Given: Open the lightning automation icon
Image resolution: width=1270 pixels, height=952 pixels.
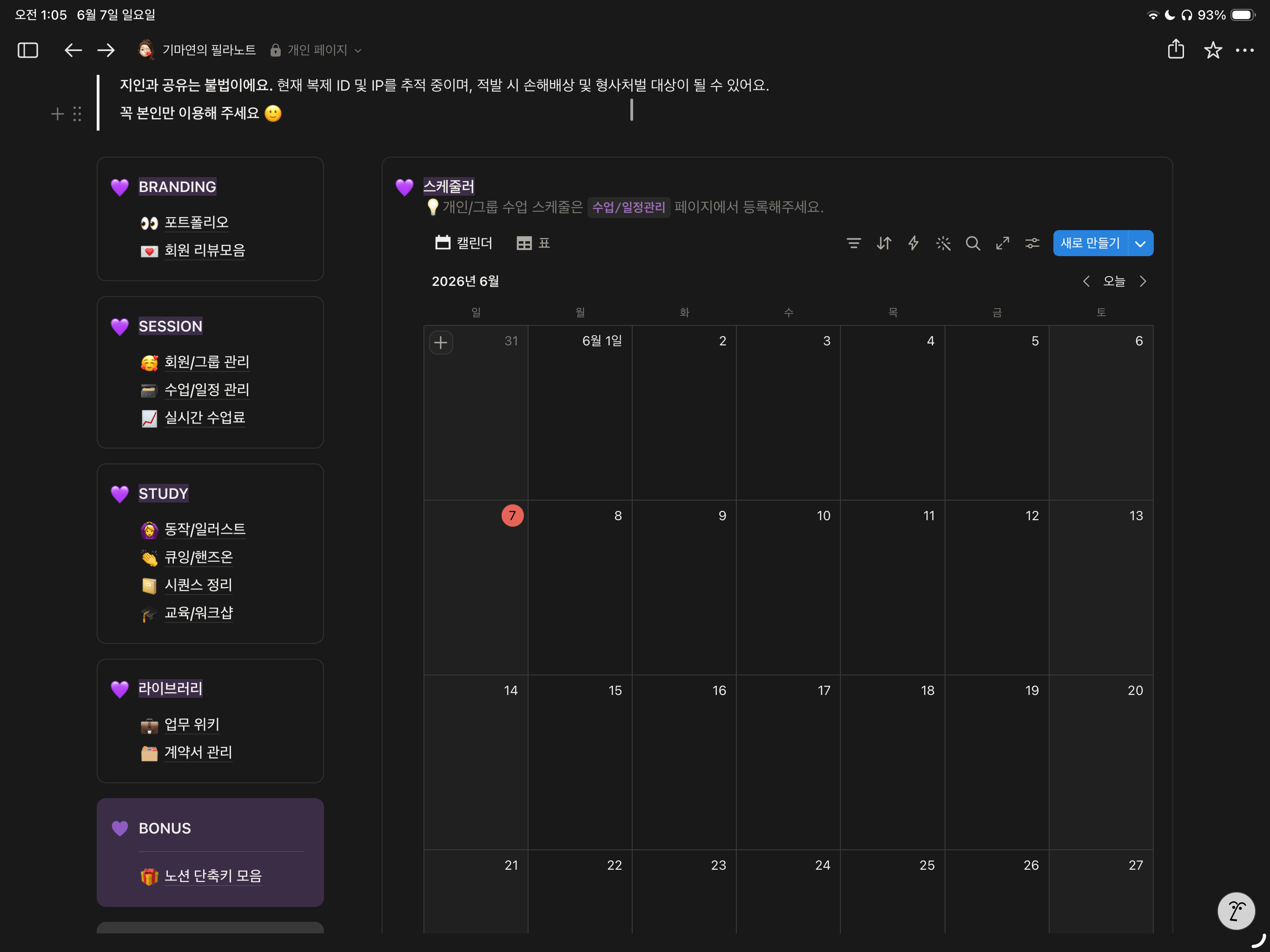Looking at the screenshot, I should coord(913,244).
